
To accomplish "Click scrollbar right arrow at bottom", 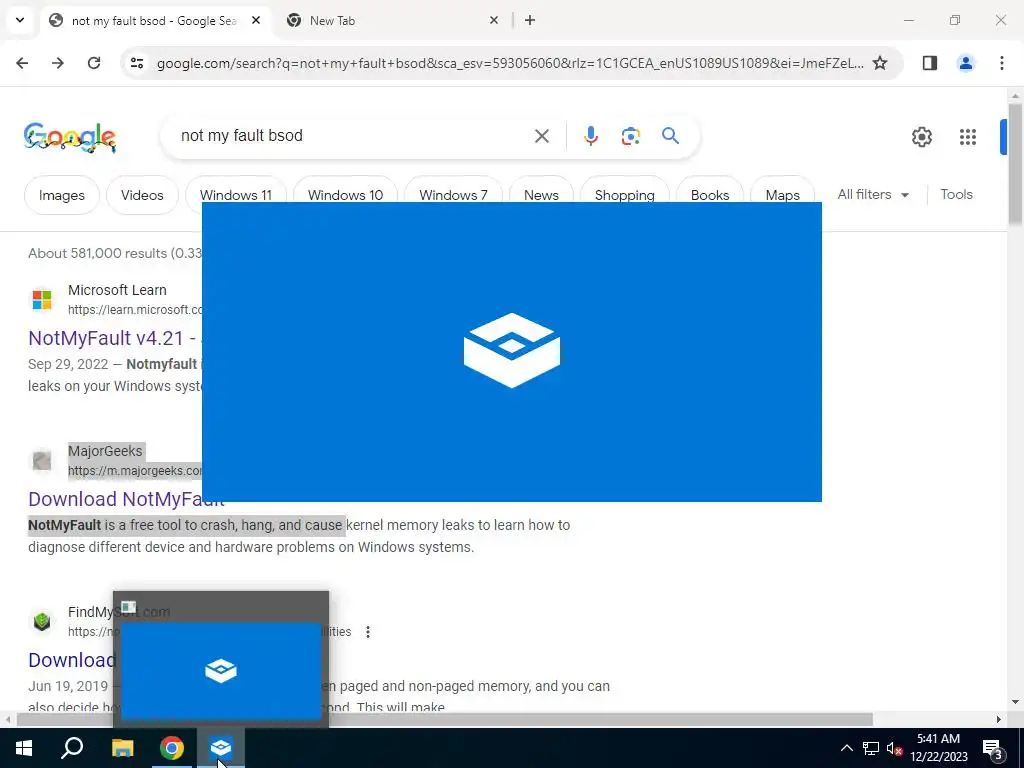I will pyautogui.click(x=999, y=719).
